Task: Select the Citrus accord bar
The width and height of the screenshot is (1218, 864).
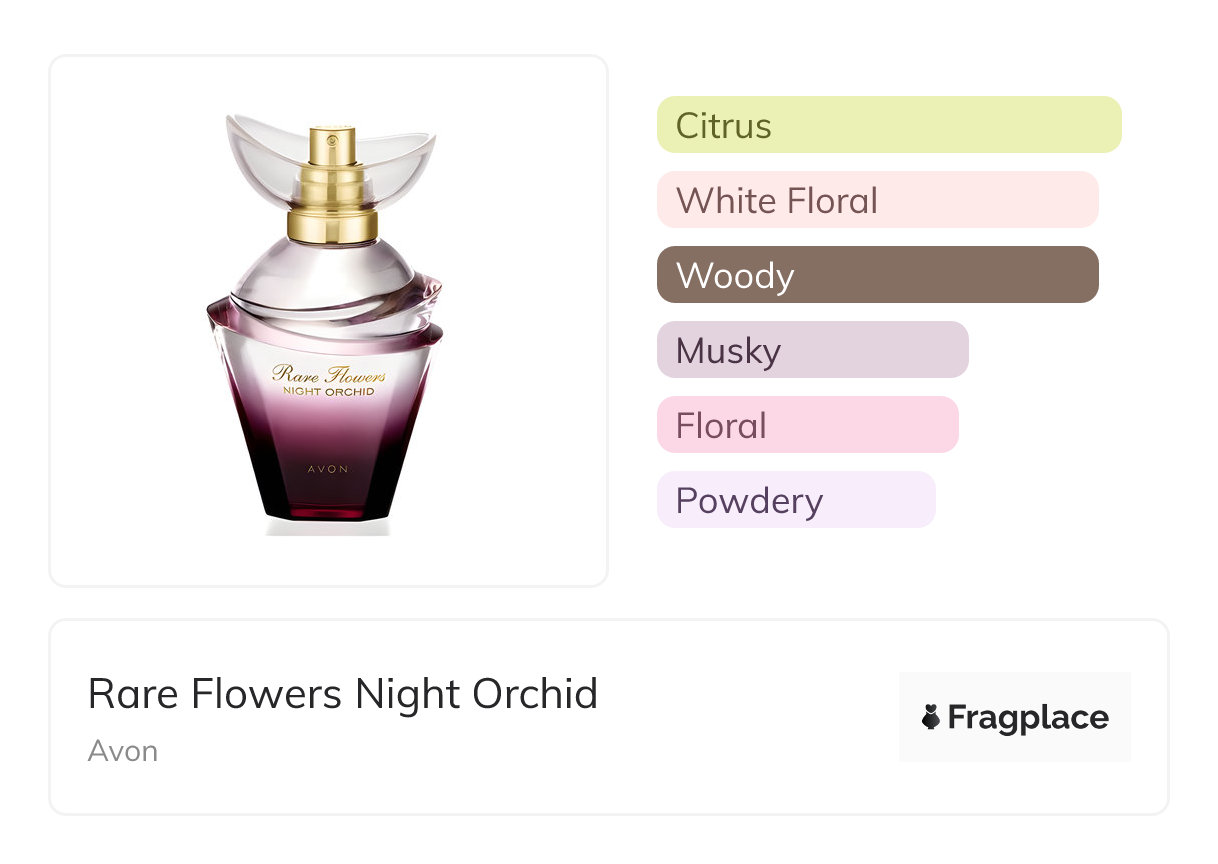Action: pyautogui.click(x=888, y=125)
